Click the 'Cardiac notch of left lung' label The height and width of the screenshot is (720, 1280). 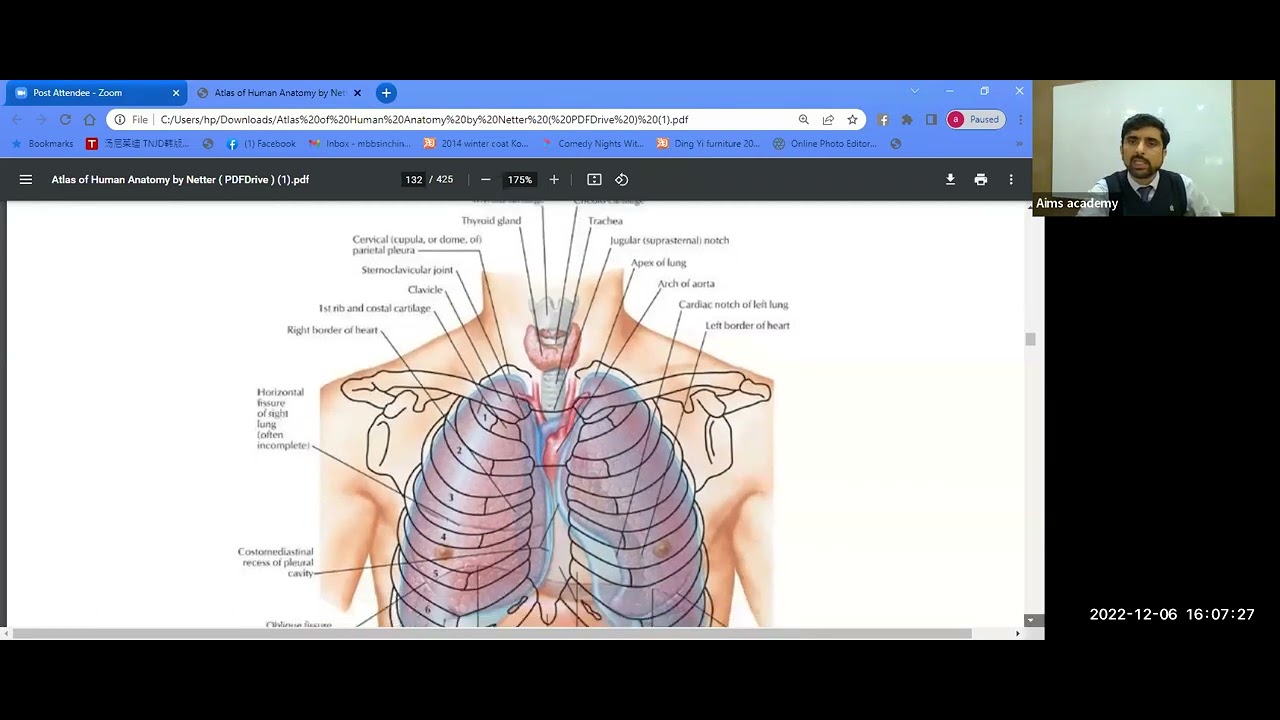pyautogui.click(x=733, y=305)
